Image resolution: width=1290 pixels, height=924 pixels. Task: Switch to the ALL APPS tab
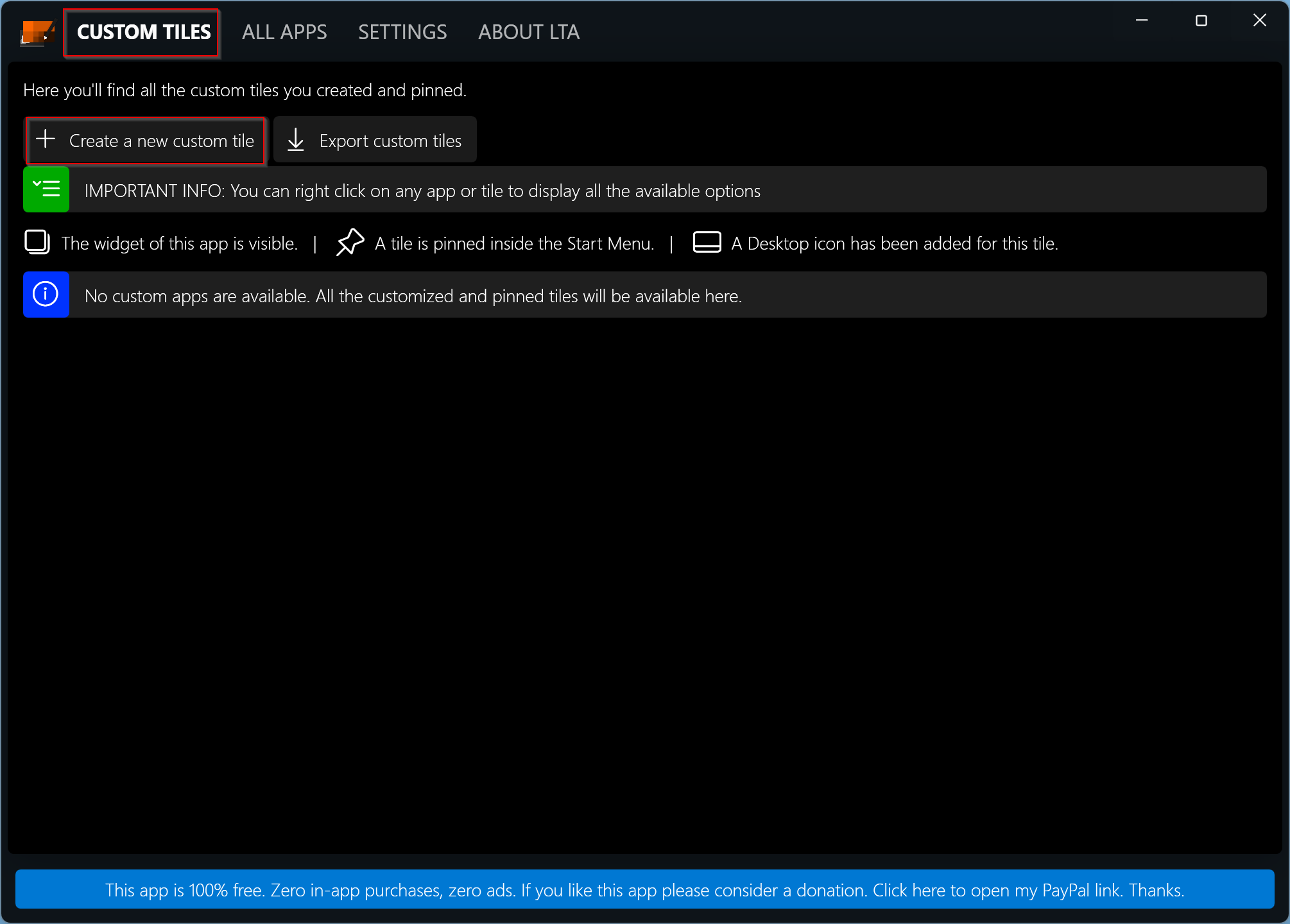(284, 32)
